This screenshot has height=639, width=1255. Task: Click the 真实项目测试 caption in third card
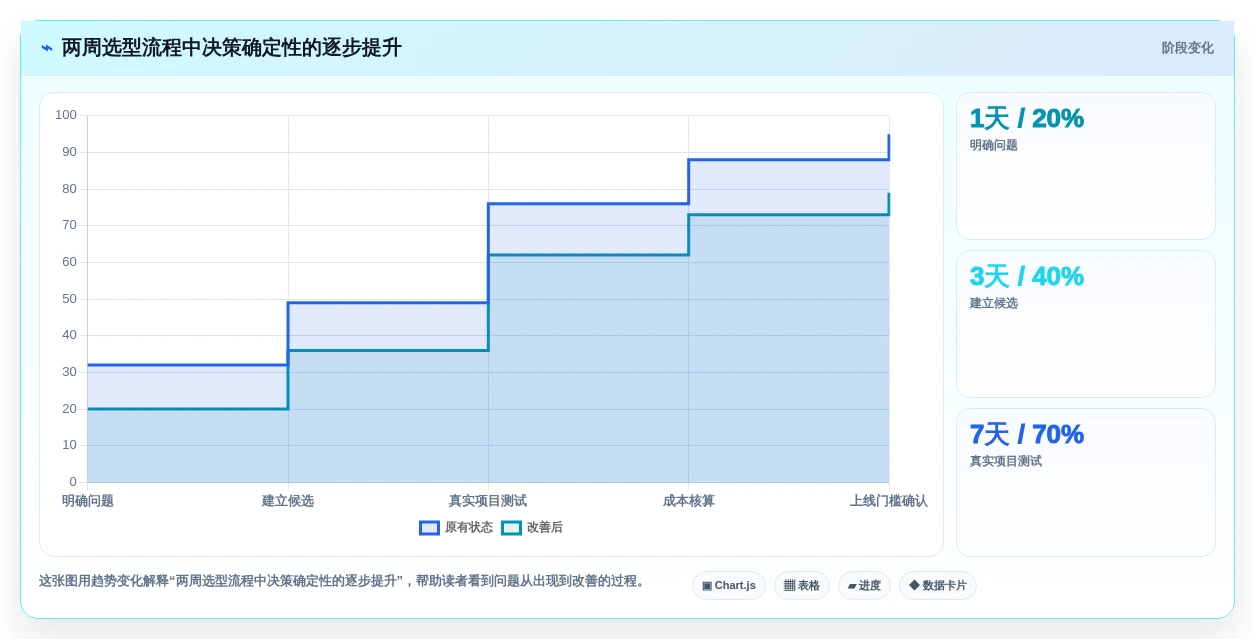(x=1006, y=461)
